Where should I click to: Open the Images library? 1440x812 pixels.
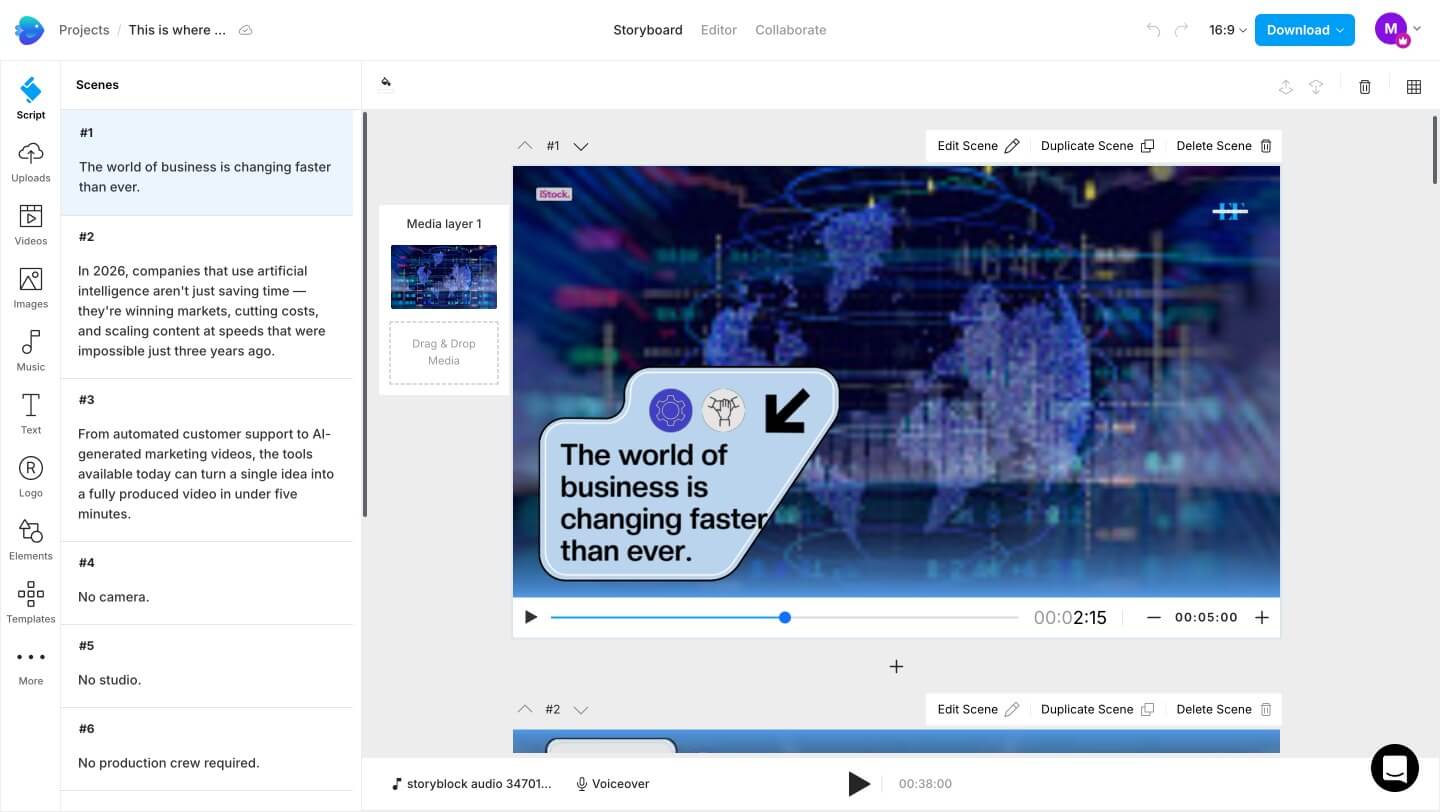31,288
